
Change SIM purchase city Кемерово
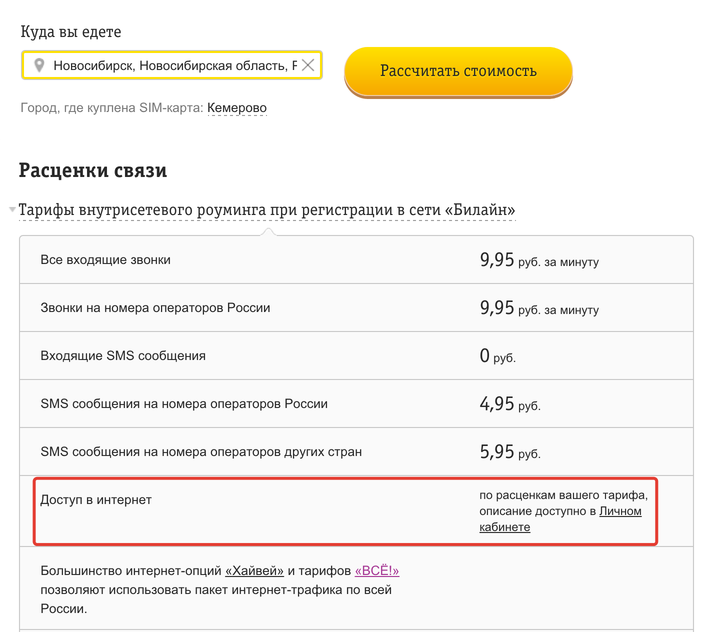pyautogui.click(x=237, y=108)
